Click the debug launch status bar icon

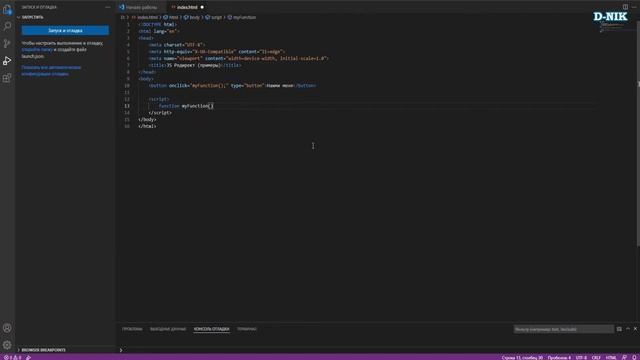click(29, 358)
